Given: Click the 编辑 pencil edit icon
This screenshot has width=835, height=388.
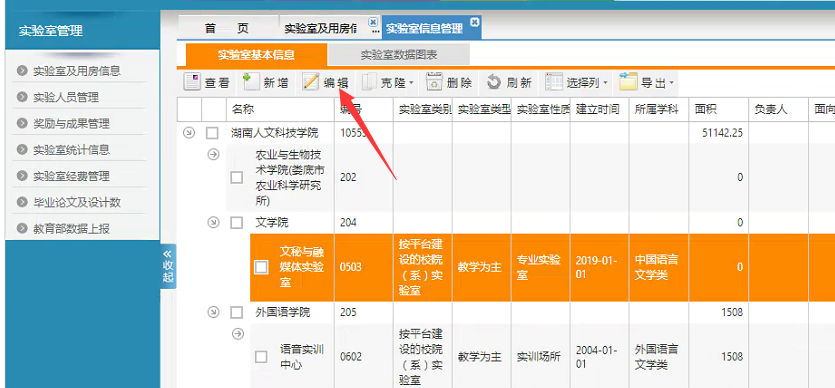Looking at the screenshot, I should coord(311,82).
